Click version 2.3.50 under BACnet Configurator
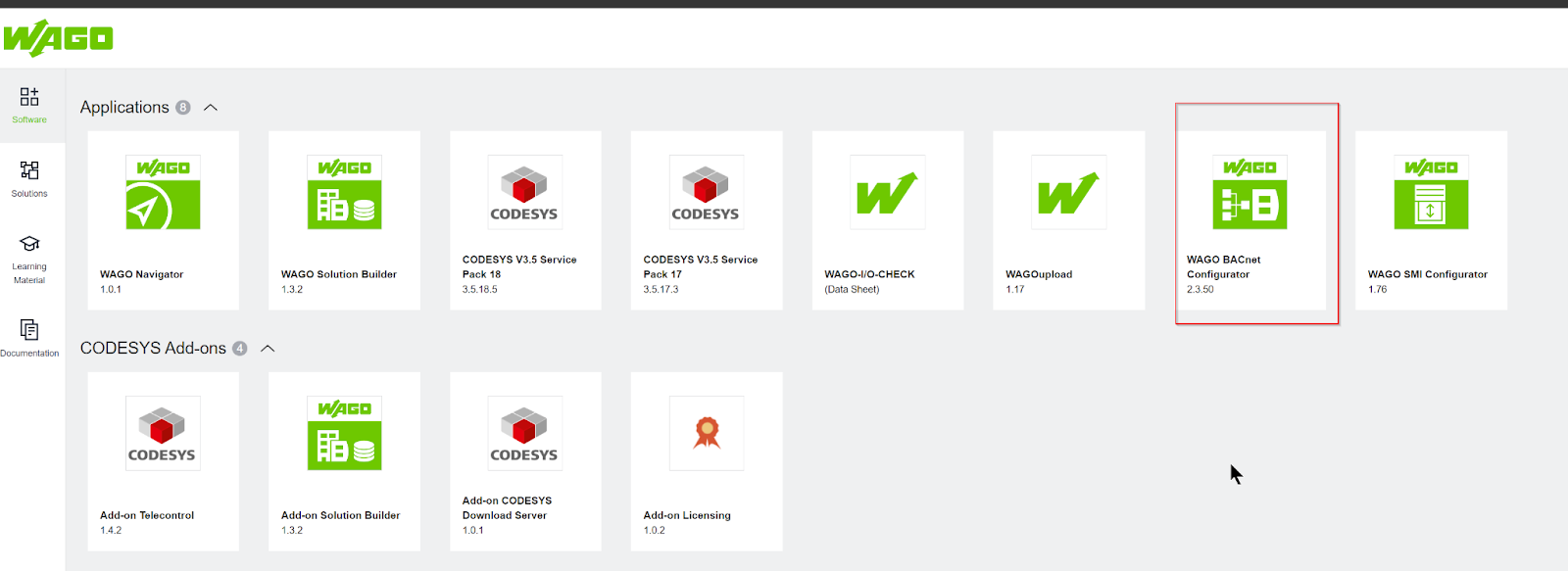1568x571 pixels. click(1200, 290)
